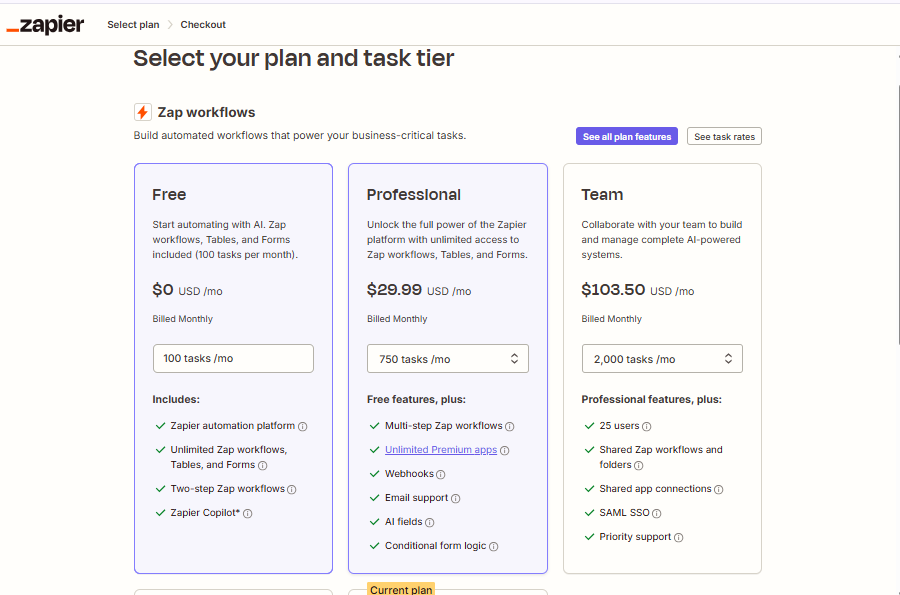Go to Checkout breadcrumb step
The height and width of the screenshot is (595, 900).
click(203, 25)
